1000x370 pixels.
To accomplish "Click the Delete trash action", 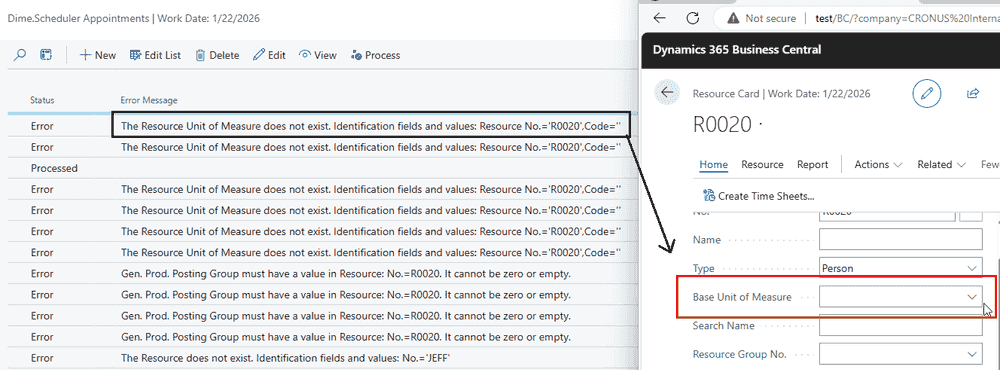I will tap(217, 56).
